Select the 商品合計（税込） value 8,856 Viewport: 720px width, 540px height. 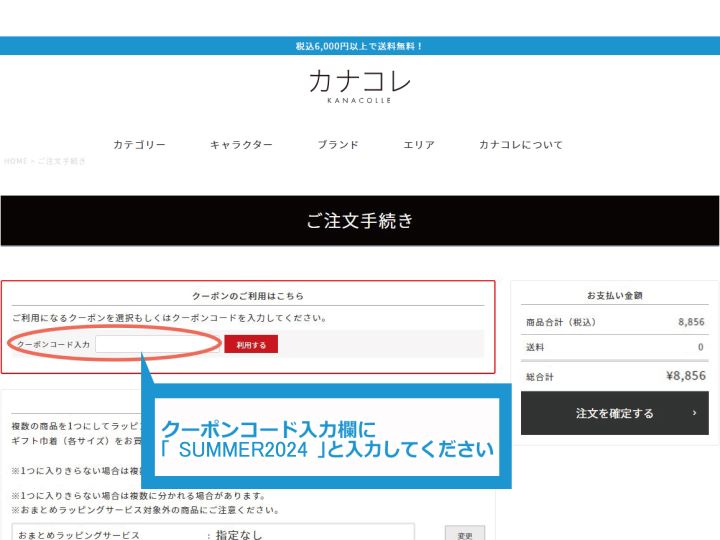(x=691, y=322)
